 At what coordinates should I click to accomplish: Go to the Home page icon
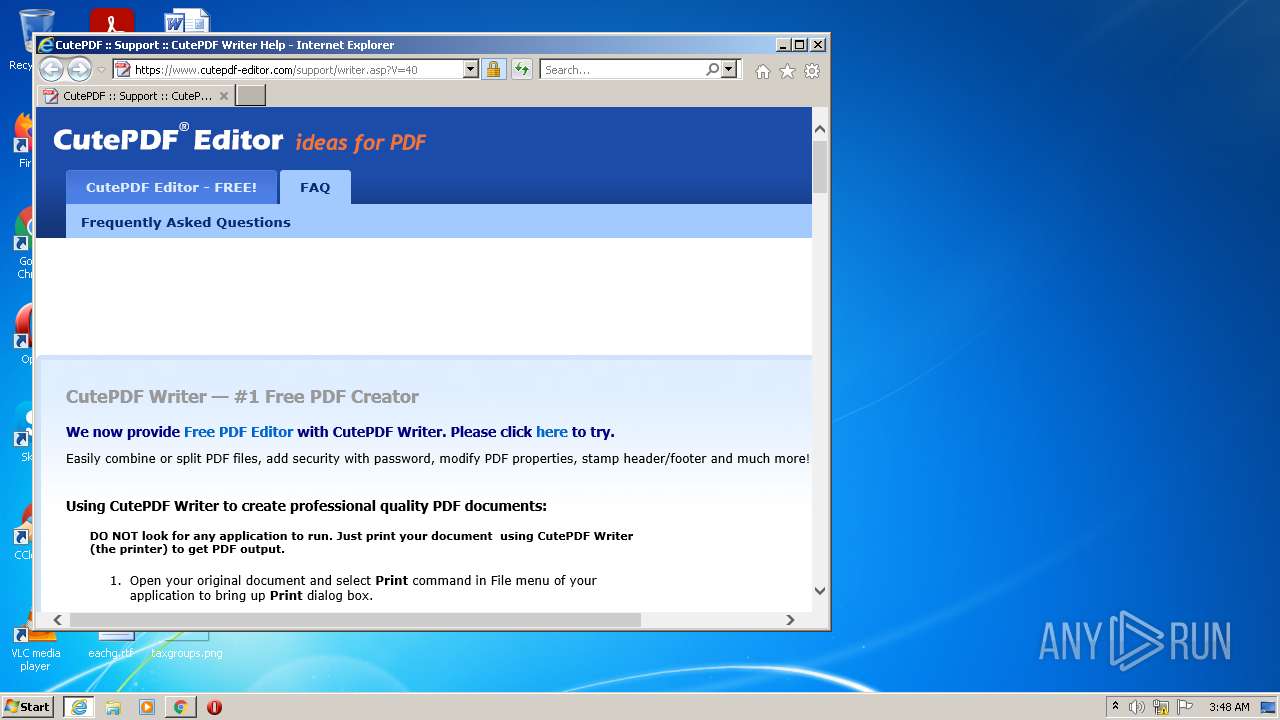tap(763, 71)
